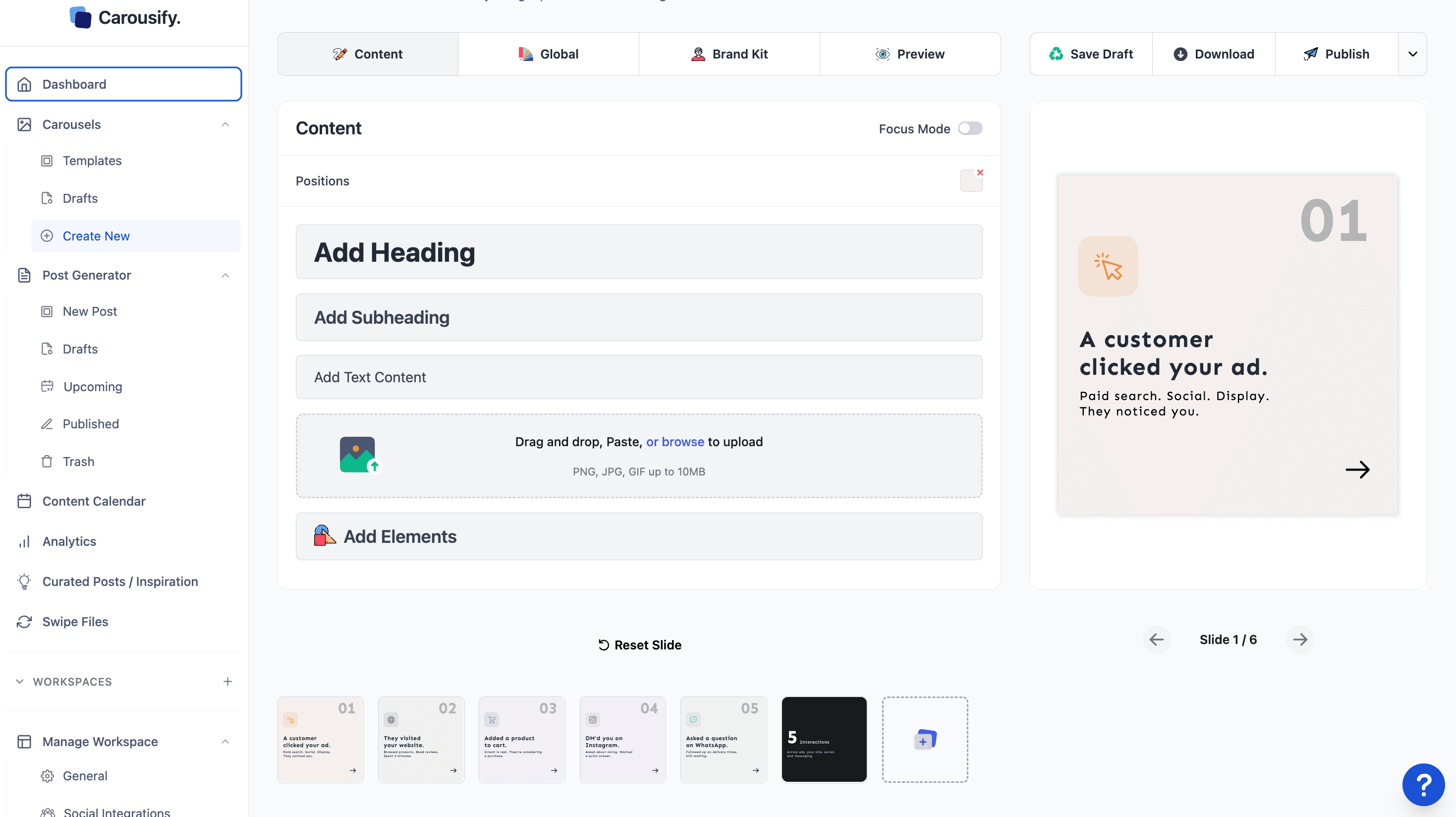Collapse the Post Generator section chevron

click(225, 275)
